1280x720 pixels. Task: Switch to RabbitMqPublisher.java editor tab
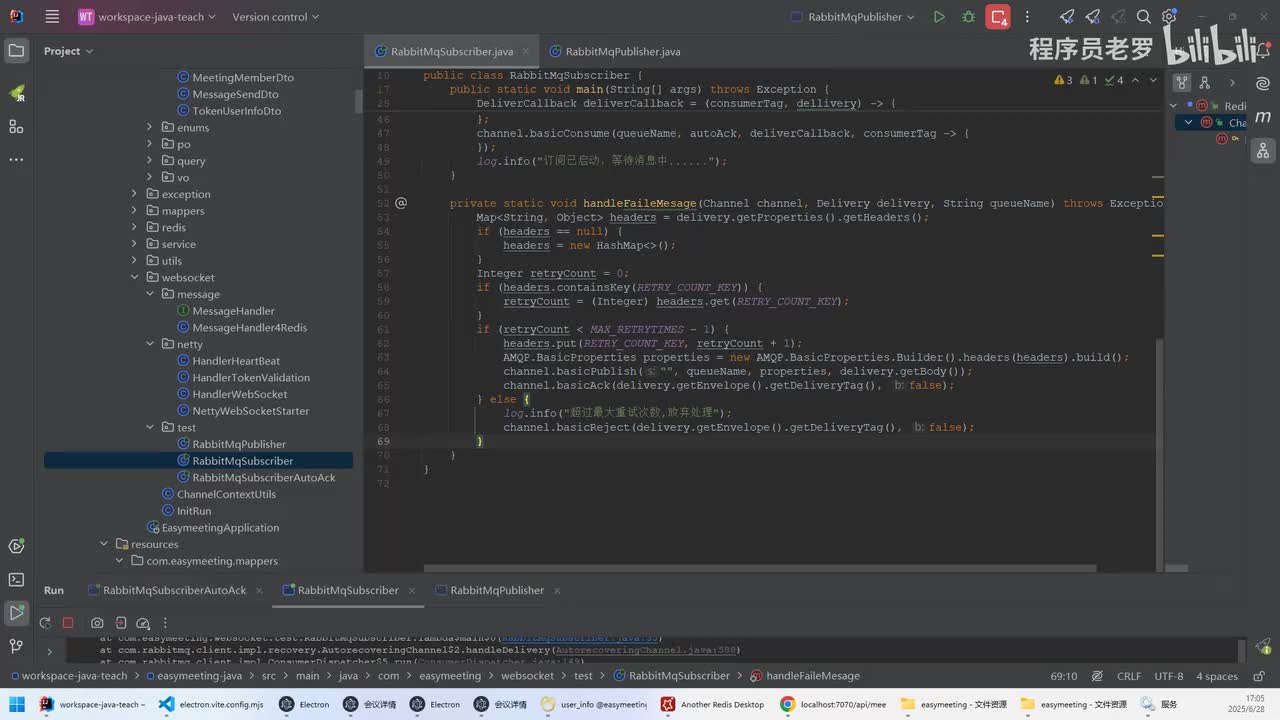coord(613,52)
